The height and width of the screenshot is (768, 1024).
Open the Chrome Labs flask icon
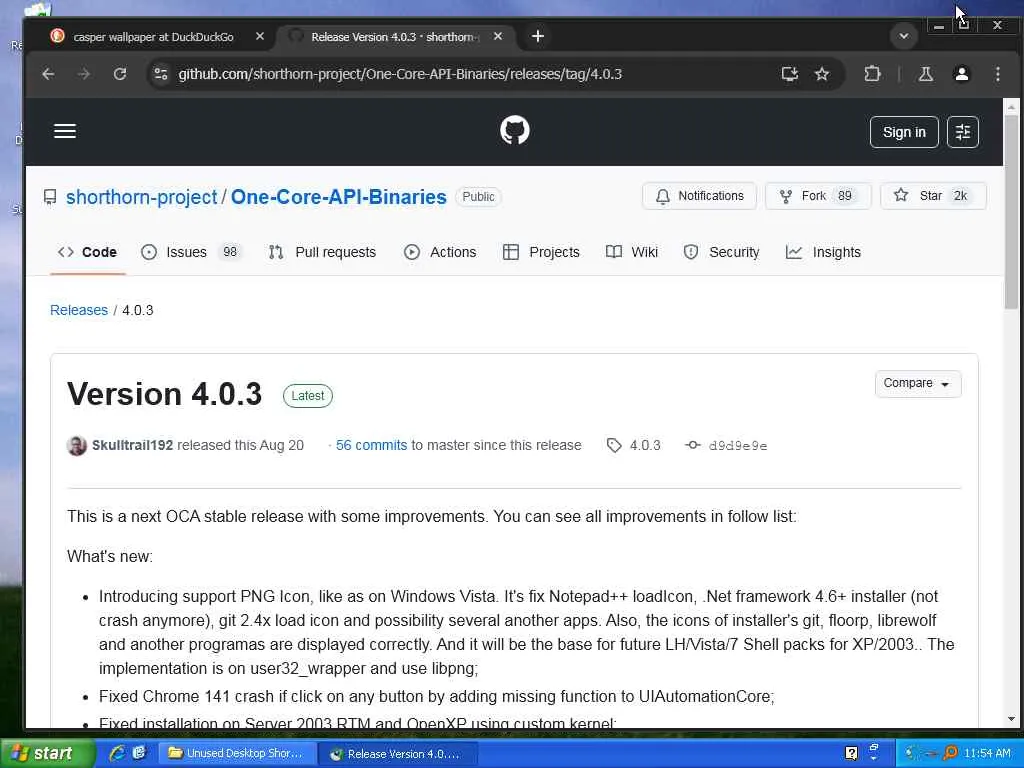click(925, 74)
